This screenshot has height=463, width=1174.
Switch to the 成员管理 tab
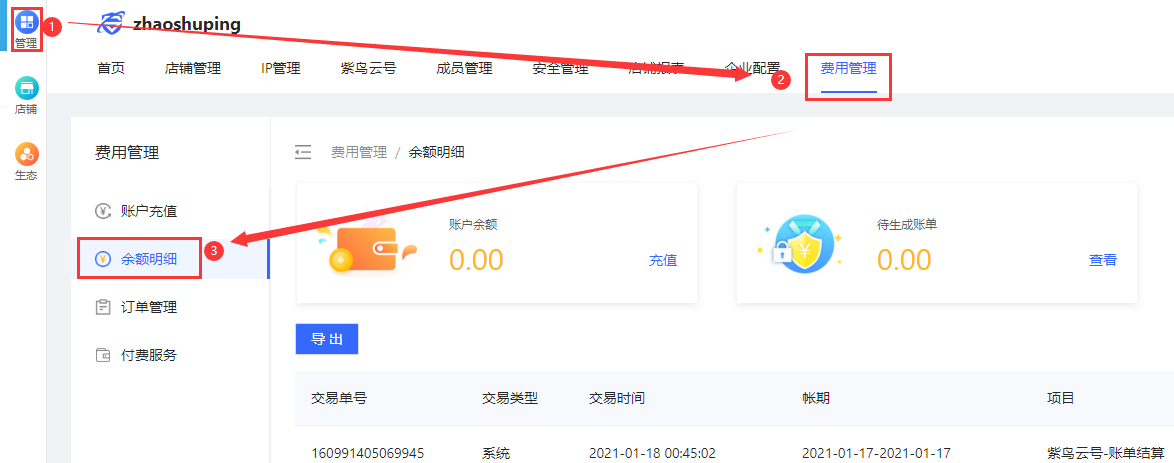(464, 69)
